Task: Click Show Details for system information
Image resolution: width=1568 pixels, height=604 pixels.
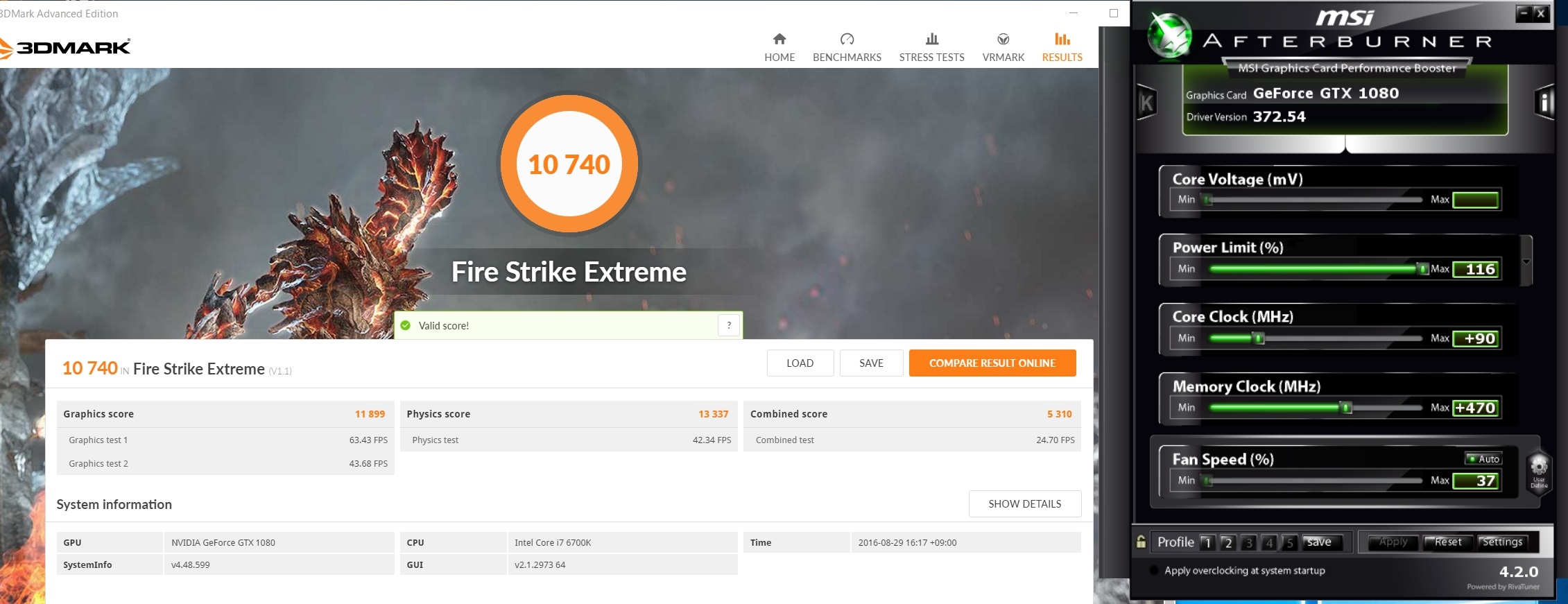Action: (1025, 503)
